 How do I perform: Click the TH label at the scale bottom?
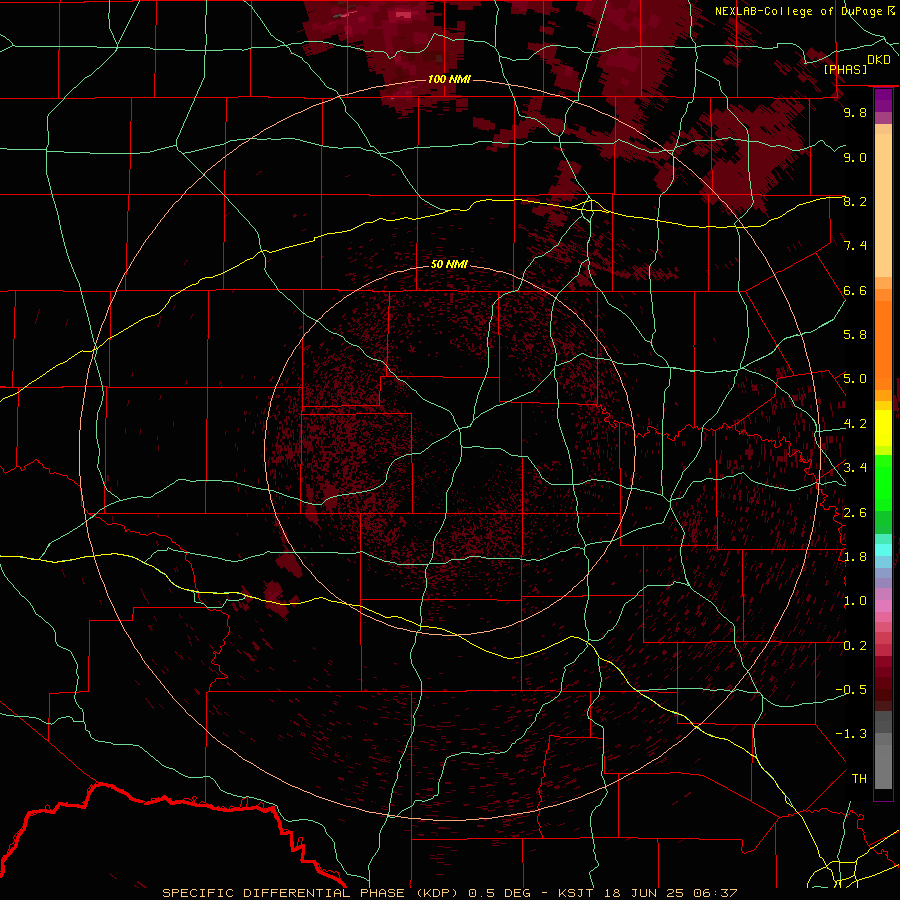pyautogui.click(x=859, y=779)
